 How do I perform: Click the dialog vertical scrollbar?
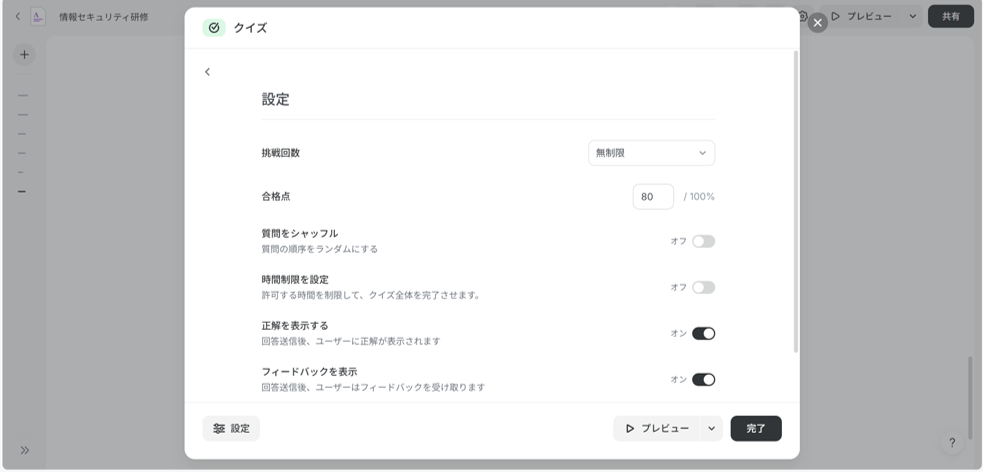tap(796, 201)
